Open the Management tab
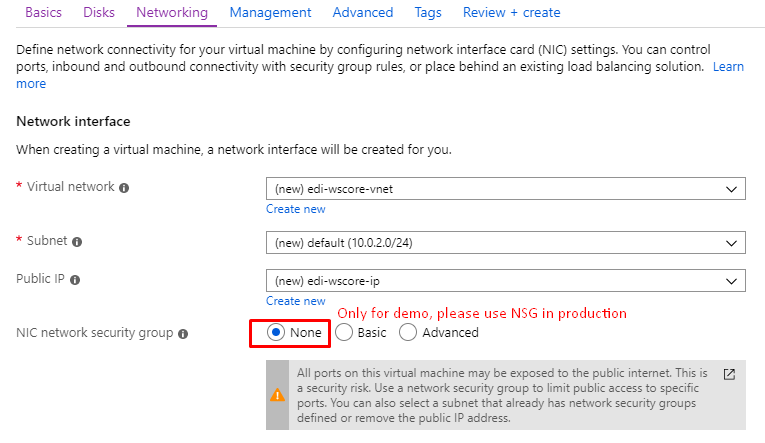Screen dimensions: 765x443 pyautogui.click(x=270, y=12)
